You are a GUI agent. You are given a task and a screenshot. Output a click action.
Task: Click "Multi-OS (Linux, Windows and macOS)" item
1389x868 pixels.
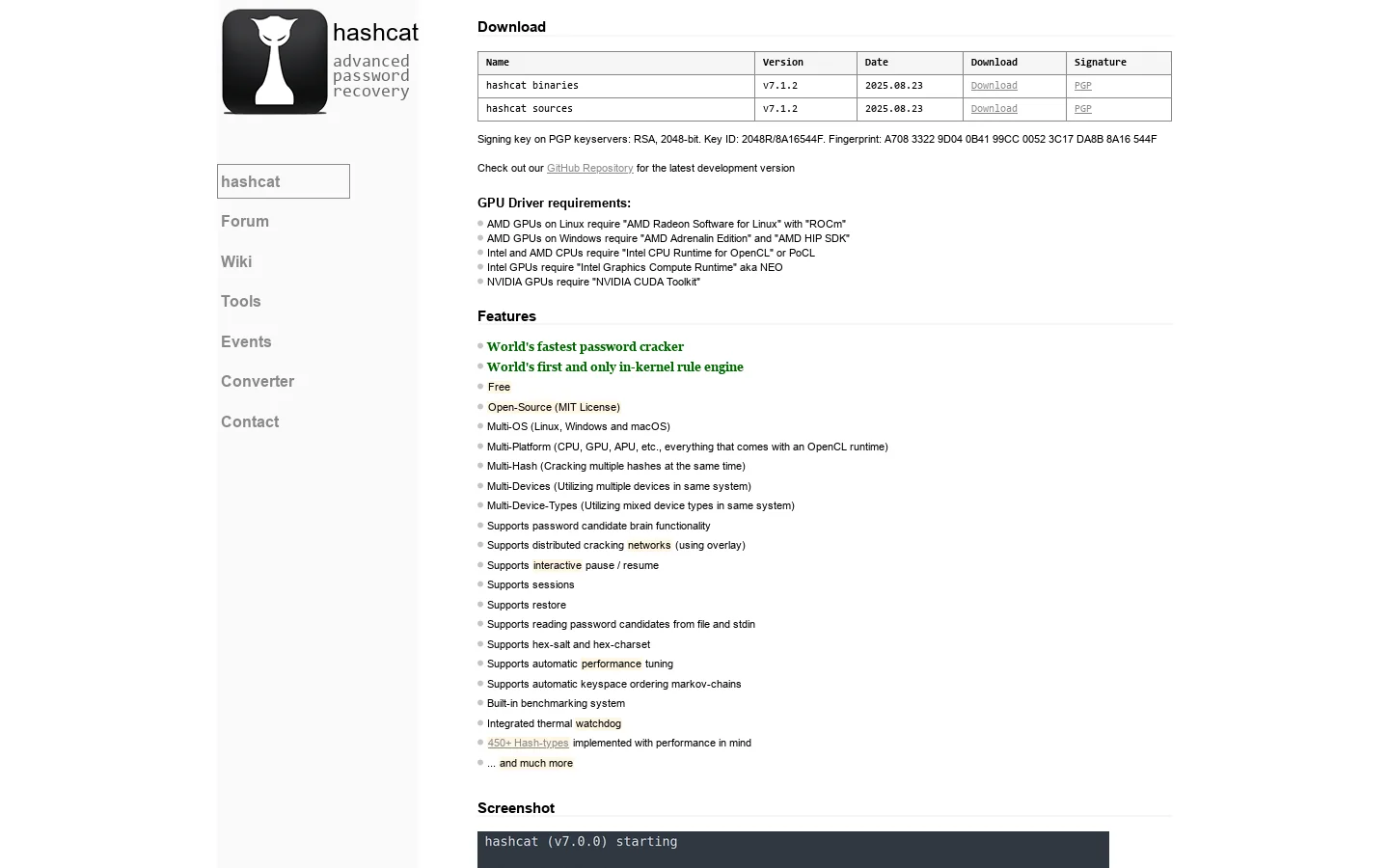pos(579,426)
